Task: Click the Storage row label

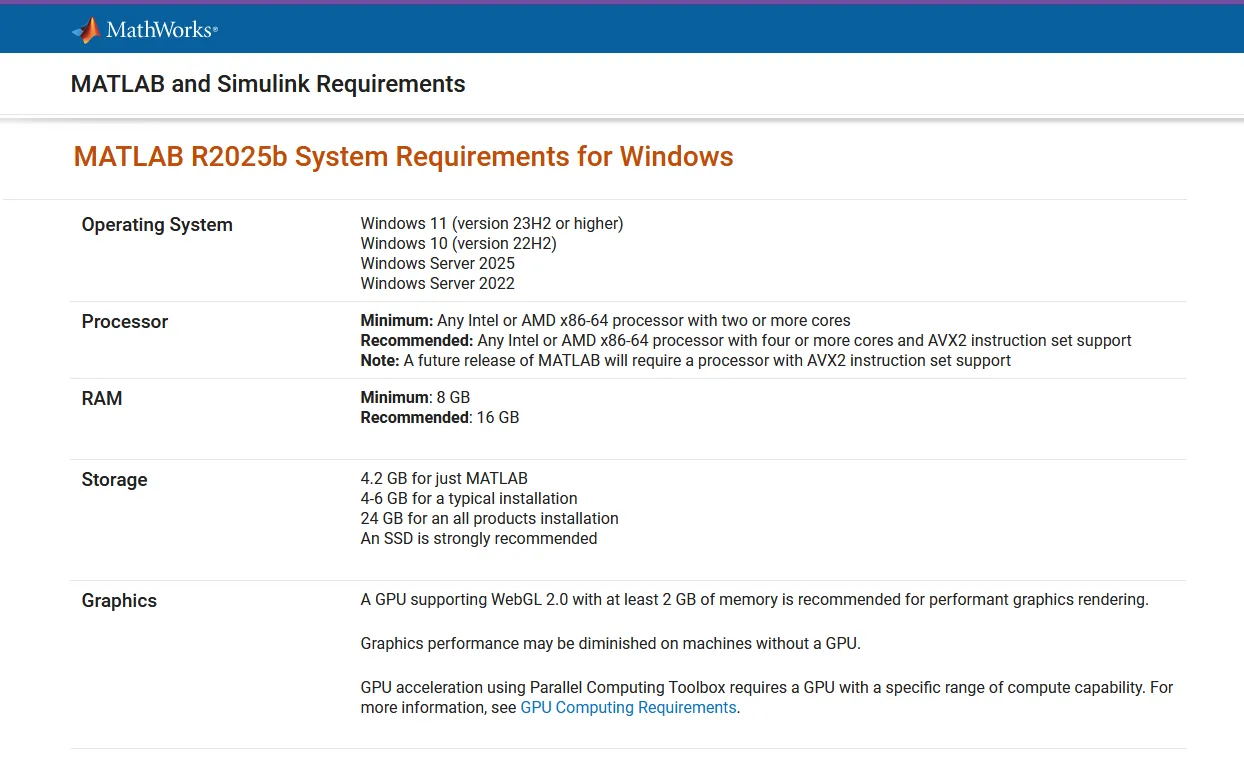Action: 114,480
